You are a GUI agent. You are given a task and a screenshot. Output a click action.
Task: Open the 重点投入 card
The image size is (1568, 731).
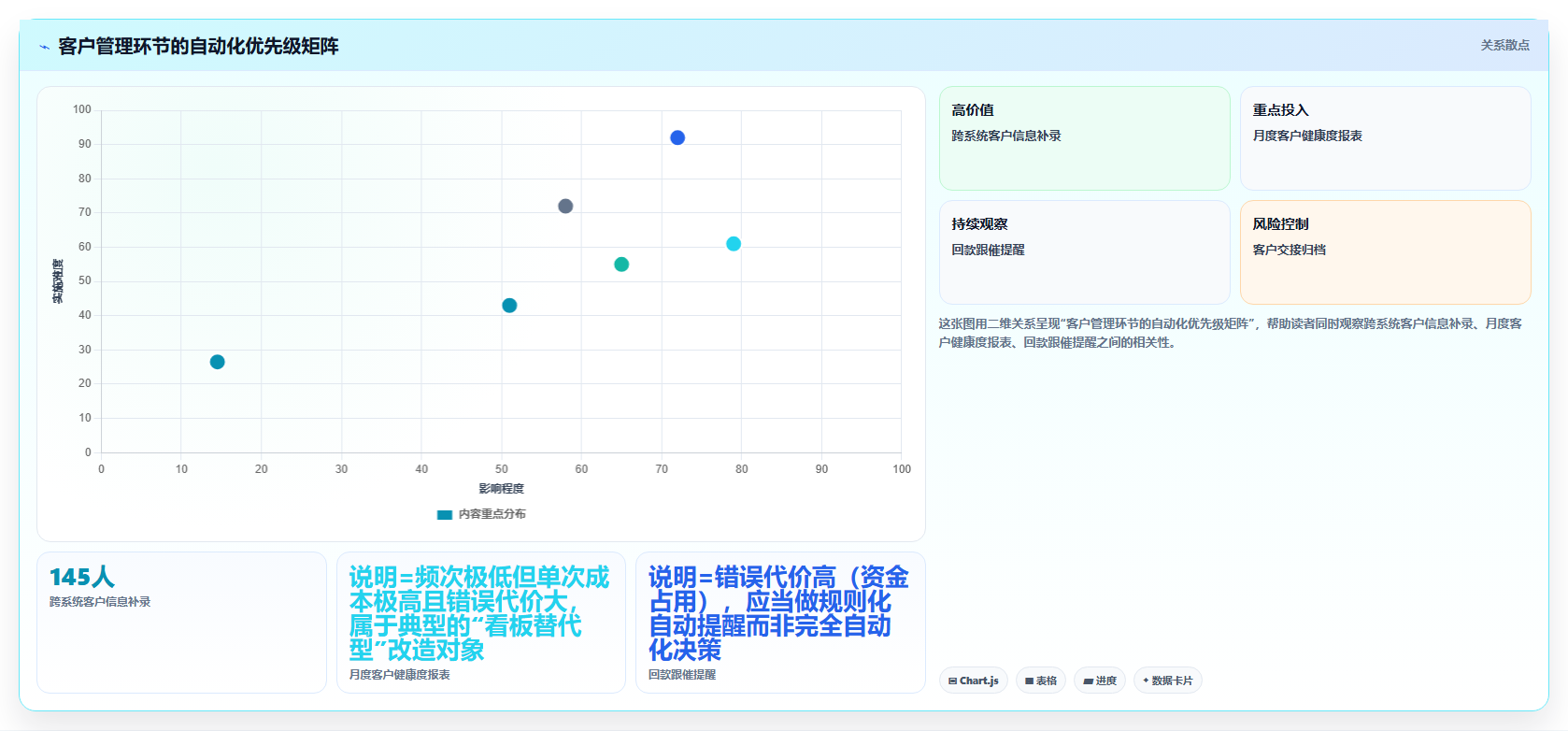[x=1385, y=138]
